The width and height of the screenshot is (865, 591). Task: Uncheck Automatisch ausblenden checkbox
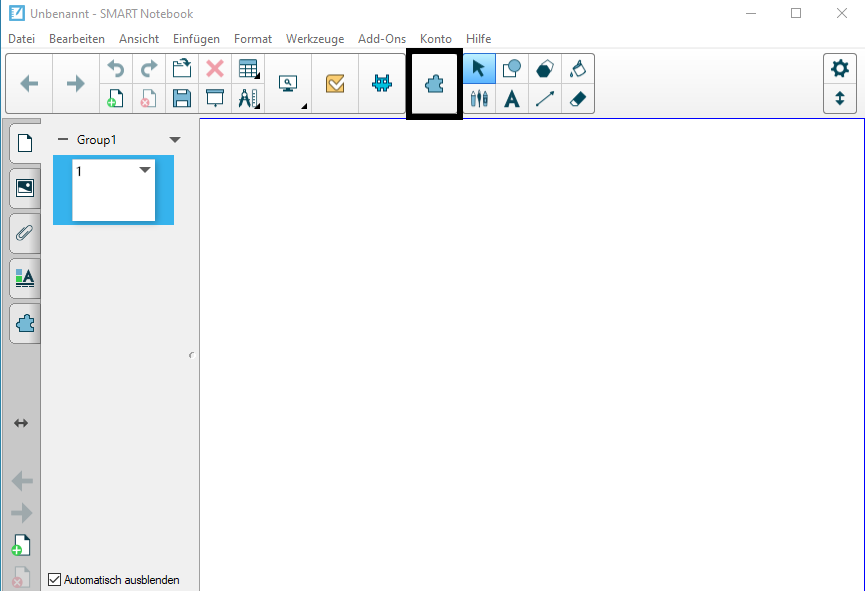coord(55,579)
